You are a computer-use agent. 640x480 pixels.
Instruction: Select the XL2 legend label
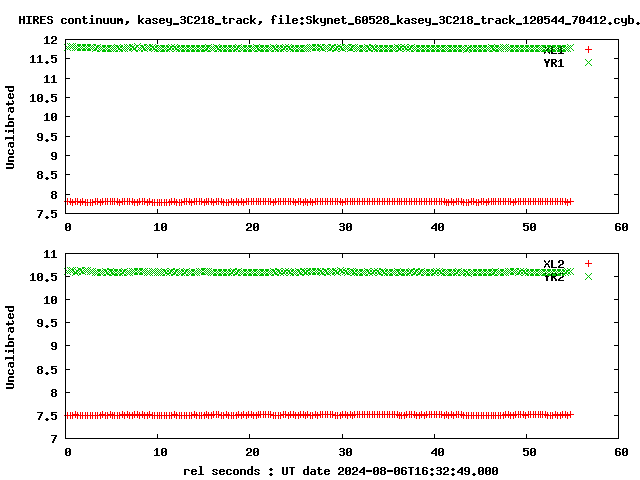click(x=553, y=264)
